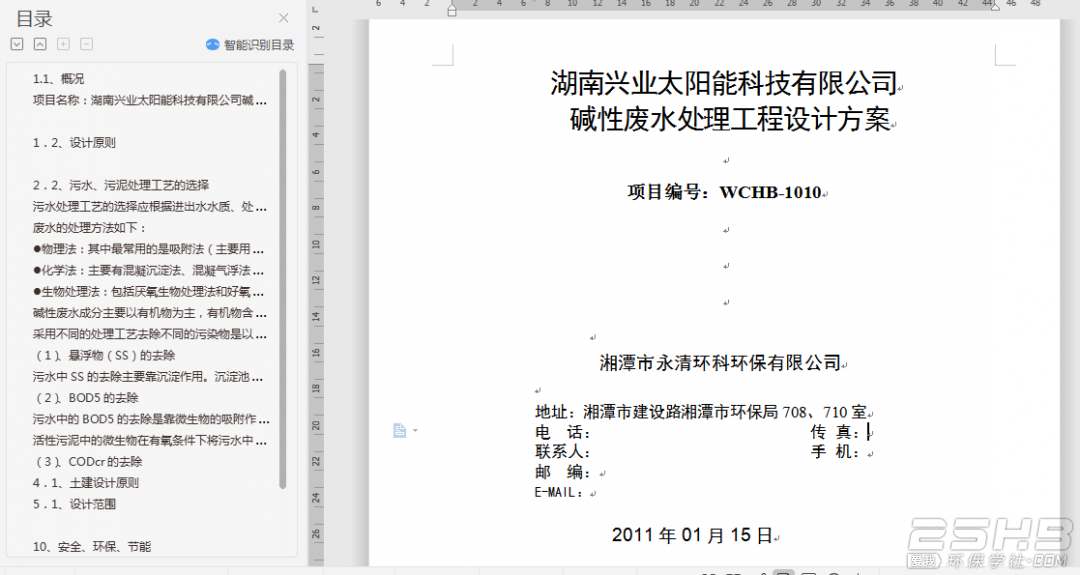Click the 联系人： label in document
1080x575 pixels.
pos(563,452)
